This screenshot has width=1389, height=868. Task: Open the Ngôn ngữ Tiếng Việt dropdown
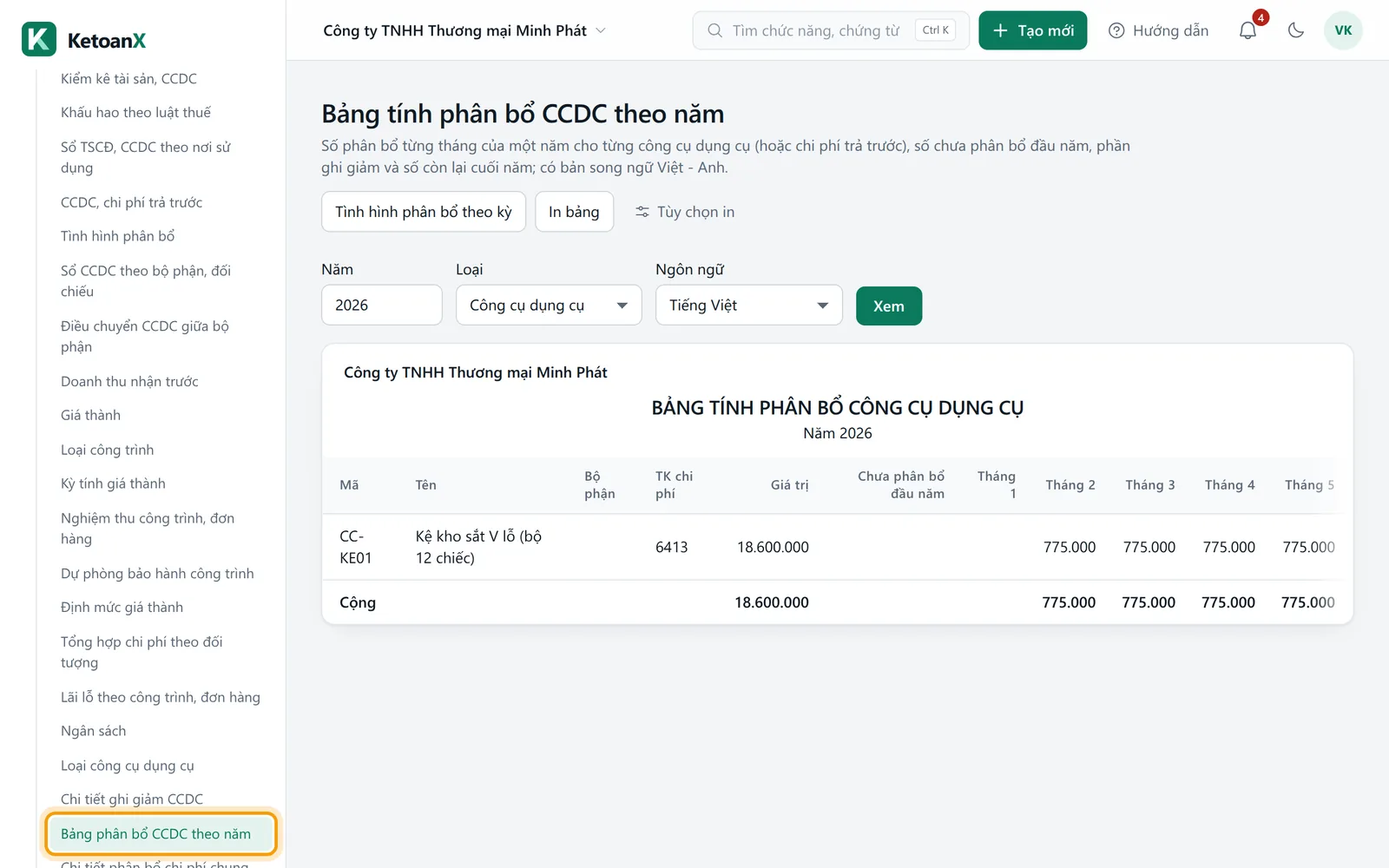click(749, 306)
